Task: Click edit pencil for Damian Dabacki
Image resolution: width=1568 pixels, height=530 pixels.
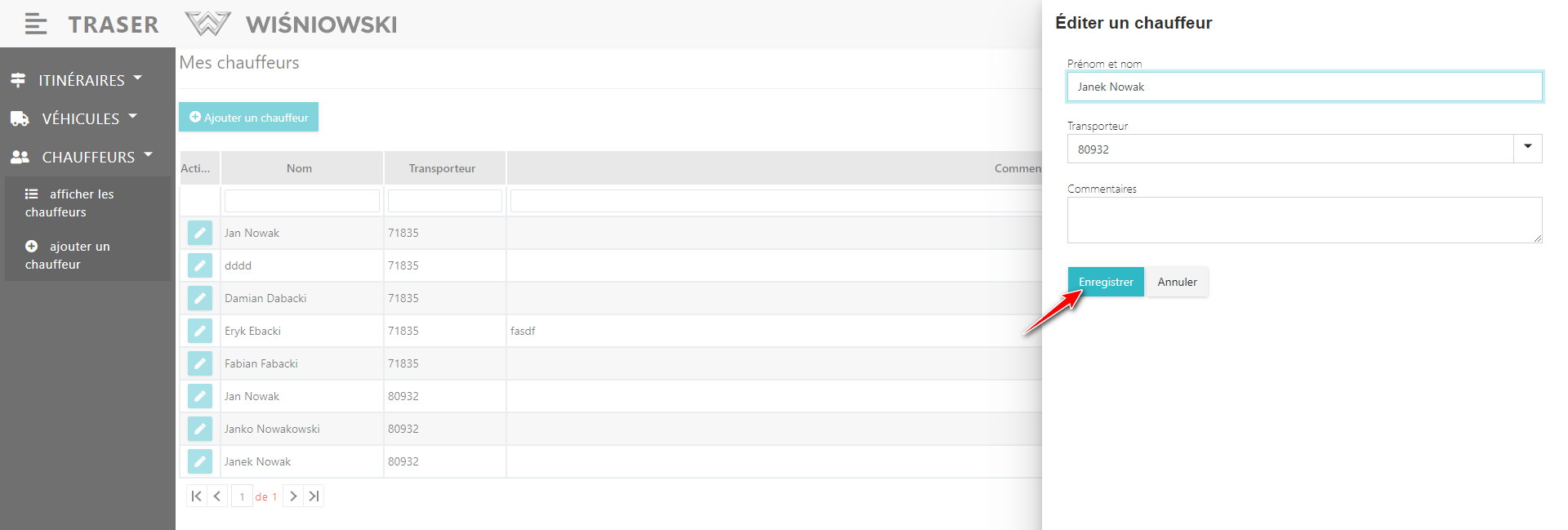Action: [200, 298]
